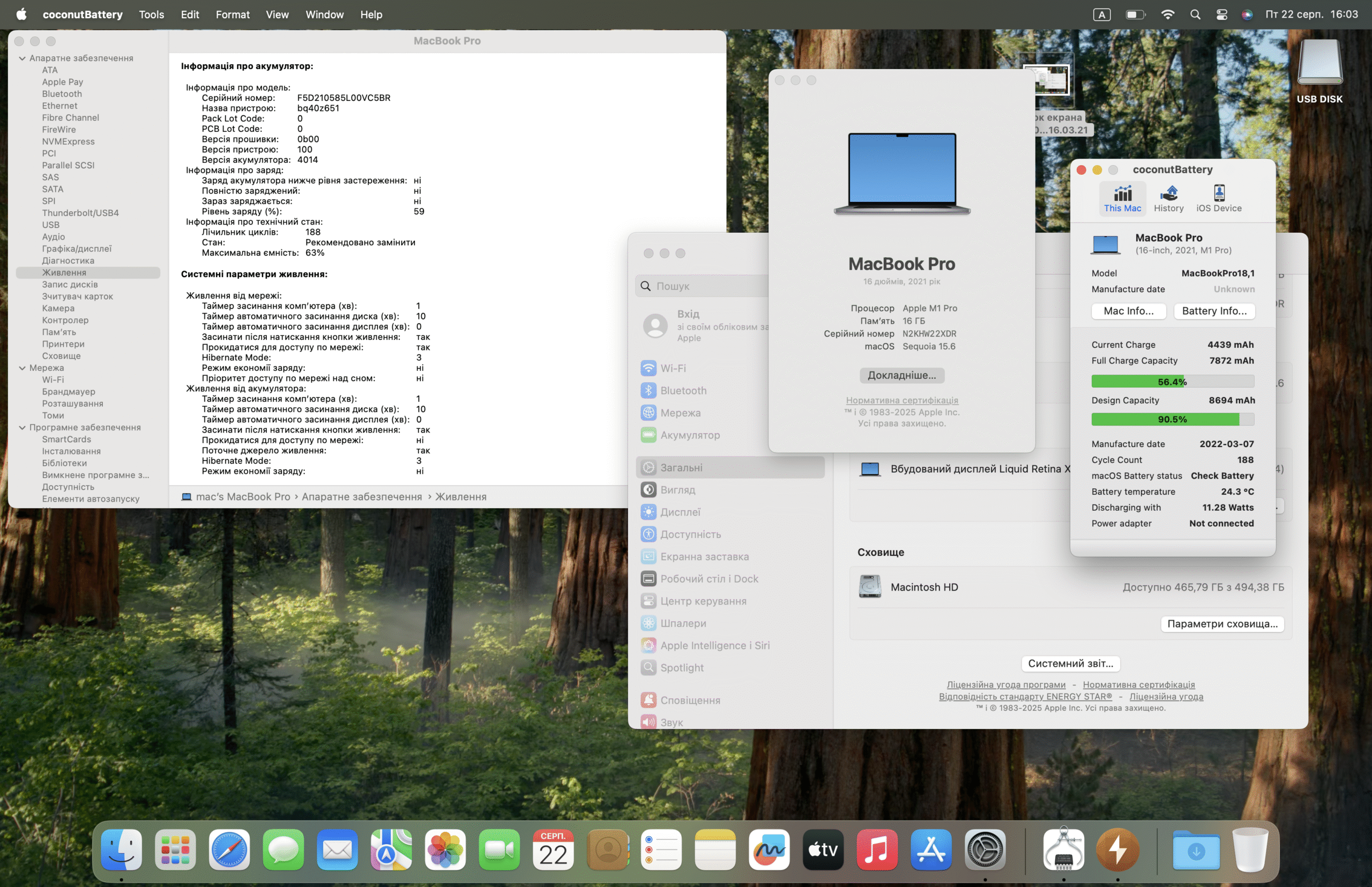1372x887 pixels.
Task: Open Apple Intelligence і Siri settings
Action: (730, 645)
